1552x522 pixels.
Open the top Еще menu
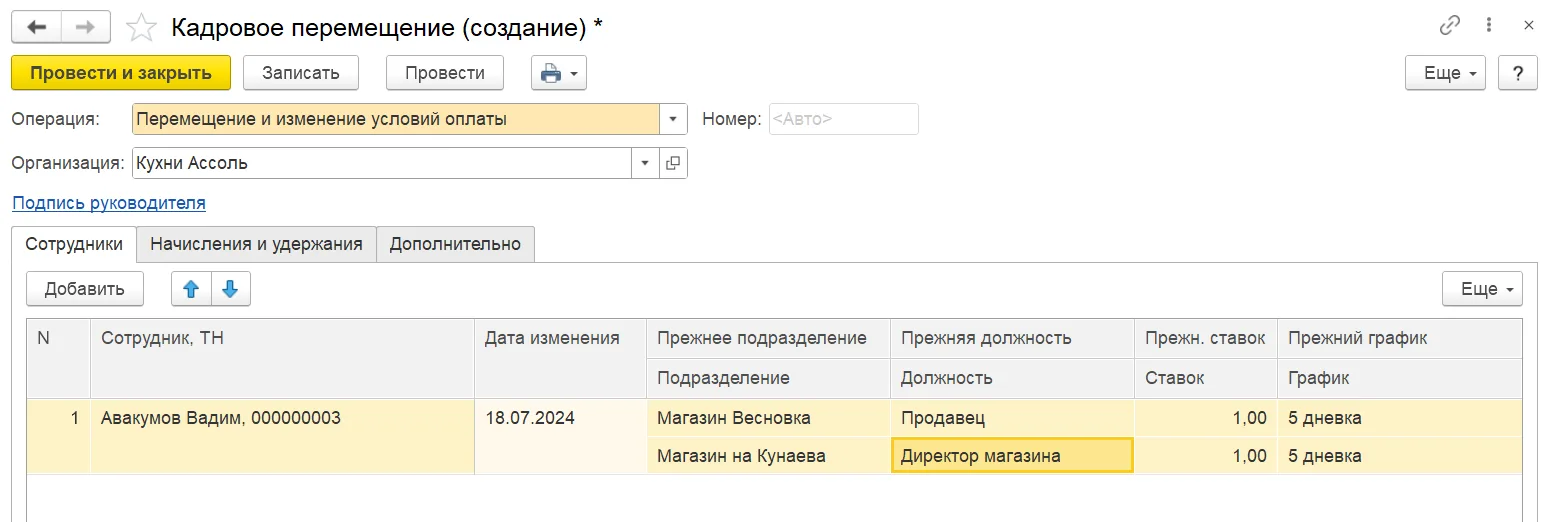(1446, 73)
